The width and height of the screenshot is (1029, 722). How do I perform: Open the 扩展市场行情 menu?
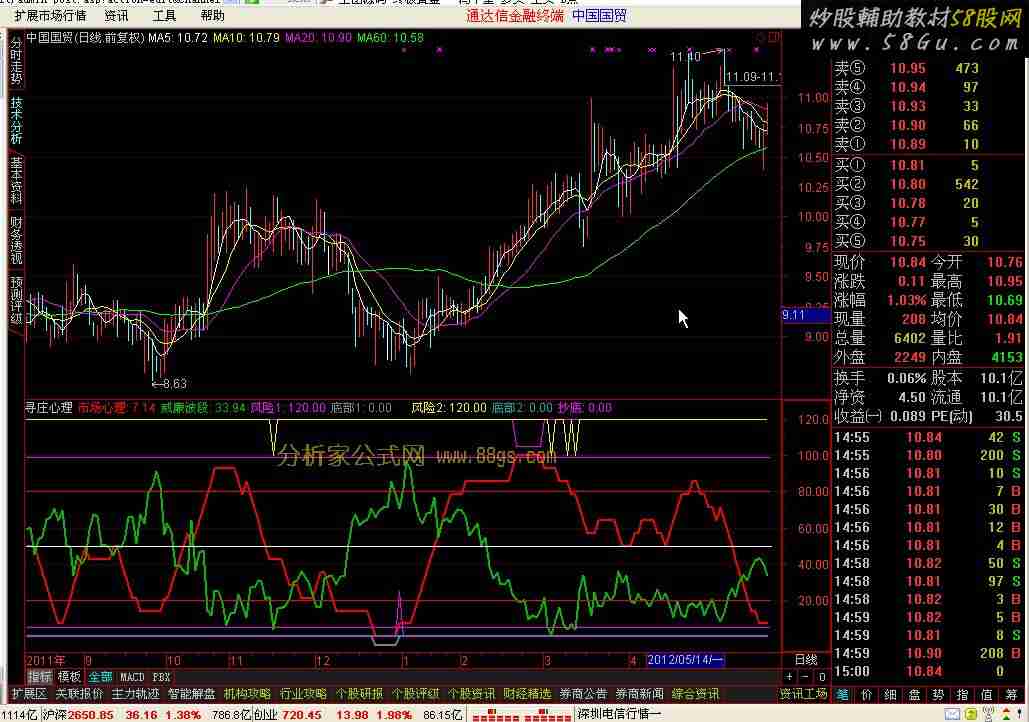tap(50, 15)
